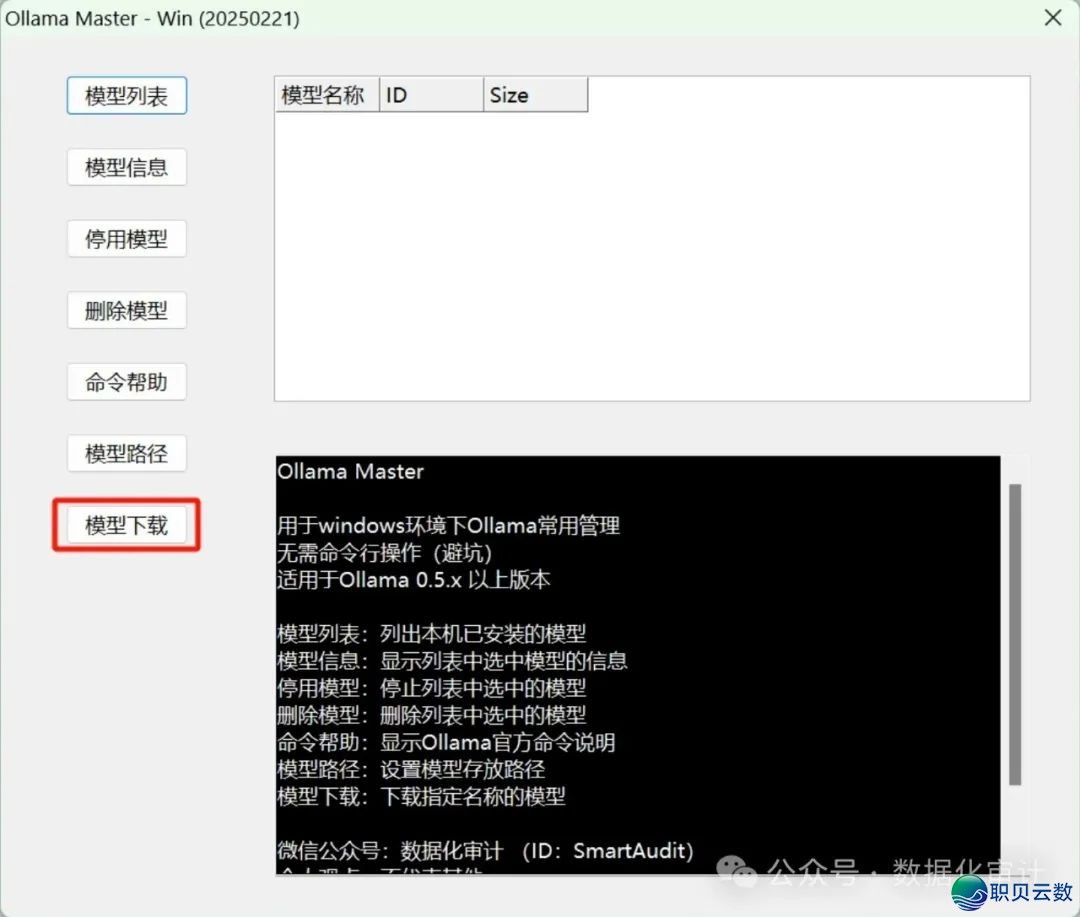
Task: Click the line '模型下载: 下载指定名称的模型'
Action: click(421, 797)
